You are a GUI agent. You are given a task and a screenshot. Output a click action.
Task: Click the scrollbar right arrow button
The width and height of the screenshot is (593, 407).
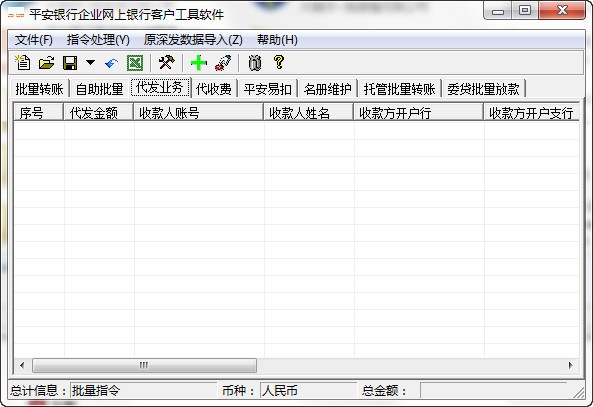coord(570,365)
